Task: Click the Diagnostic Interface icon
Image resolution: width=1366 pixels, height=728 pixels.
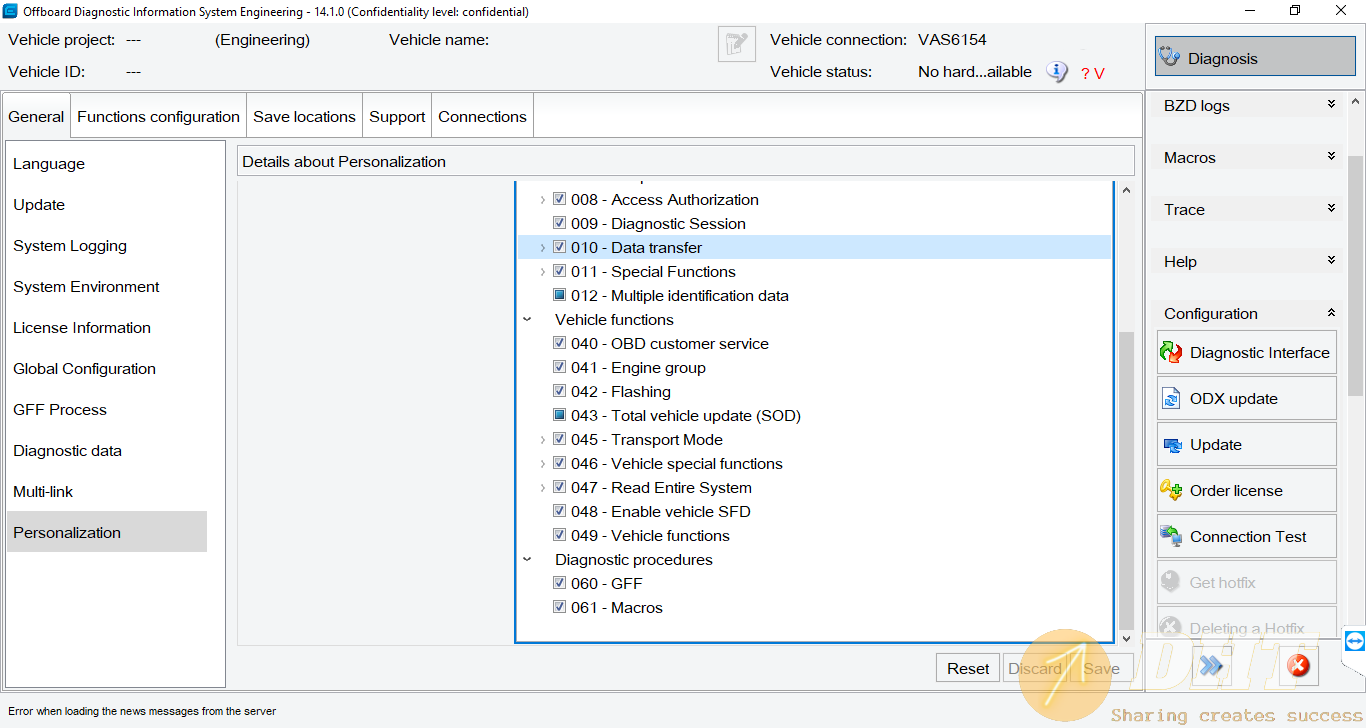Action: (x=1171, y=353)
